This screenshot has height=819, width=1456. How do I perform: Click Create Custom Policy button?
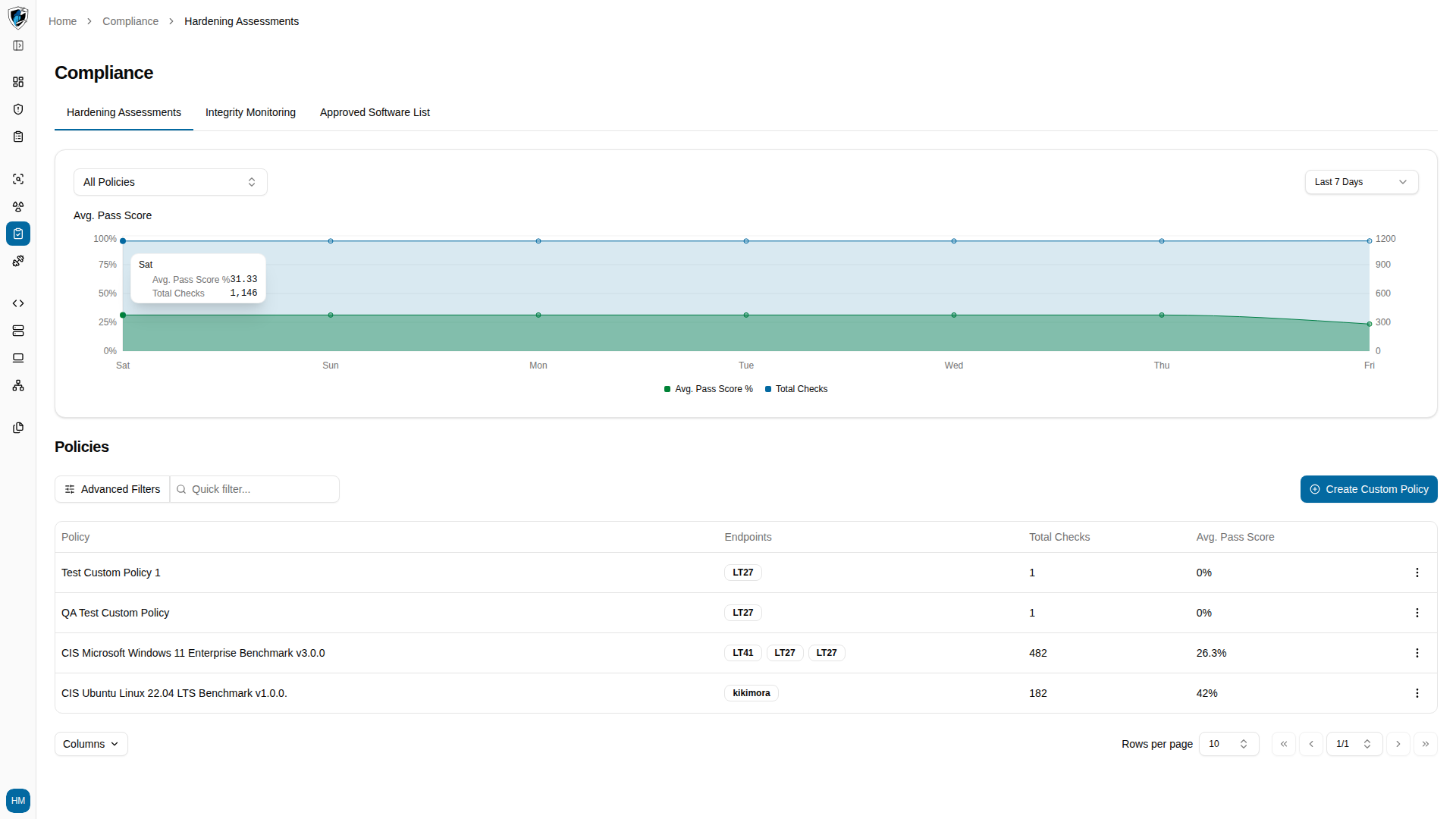[x=1369, y=489]
